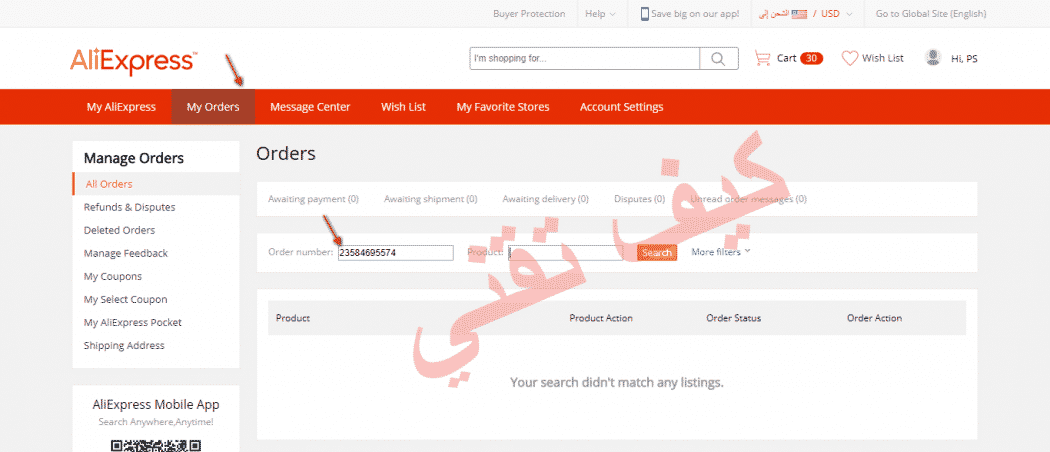Go to Global Site (English)
1050x452 pixels.
(931, 13)
